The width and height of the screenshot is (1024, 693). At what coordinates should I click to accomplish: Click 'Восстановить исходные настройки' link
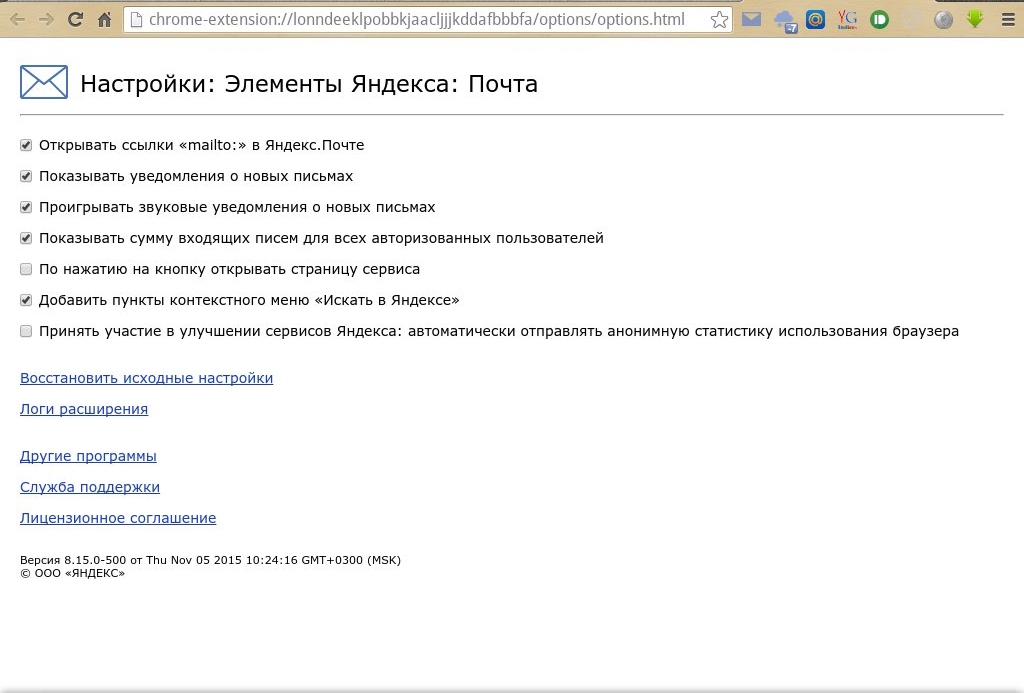(x=146, y=378)
